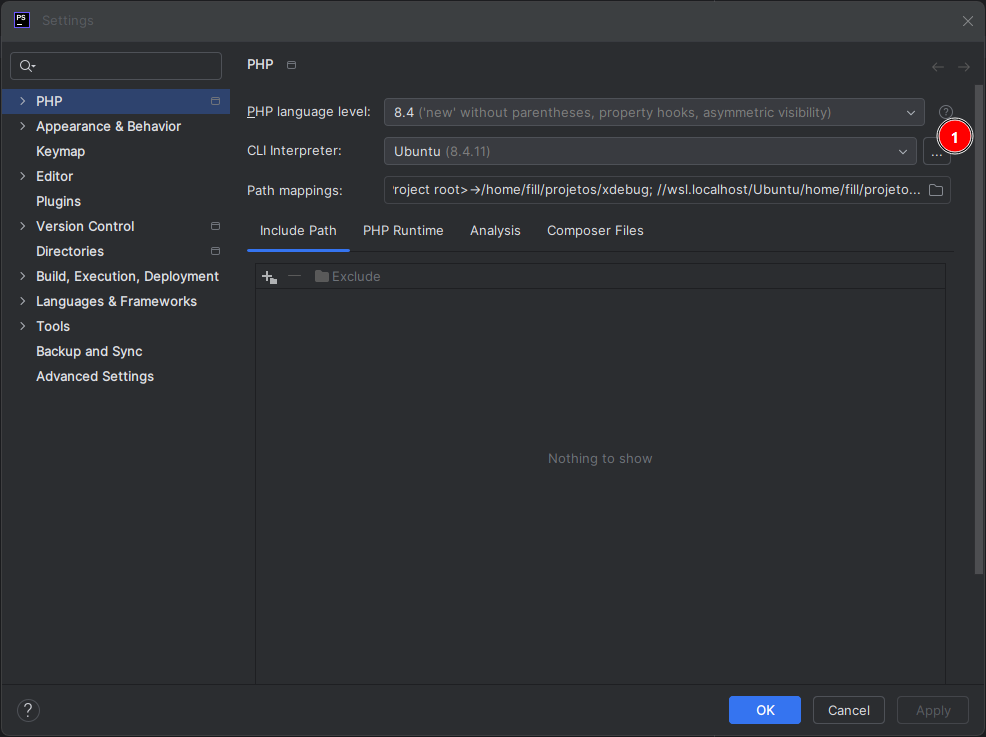
Task: Click the project-level icon beside PHP heading
Action: click(x=292, y=65)
